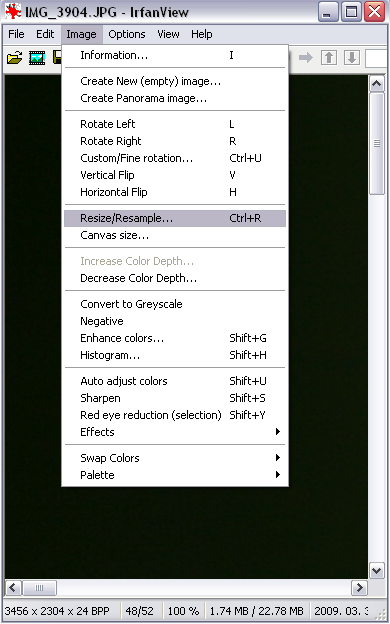Image resolution: width=390 pixels, height=624 pixels.
Task: Click status bar text 3456 x 2304 x 24 BPP
Action: pos(57,611)
